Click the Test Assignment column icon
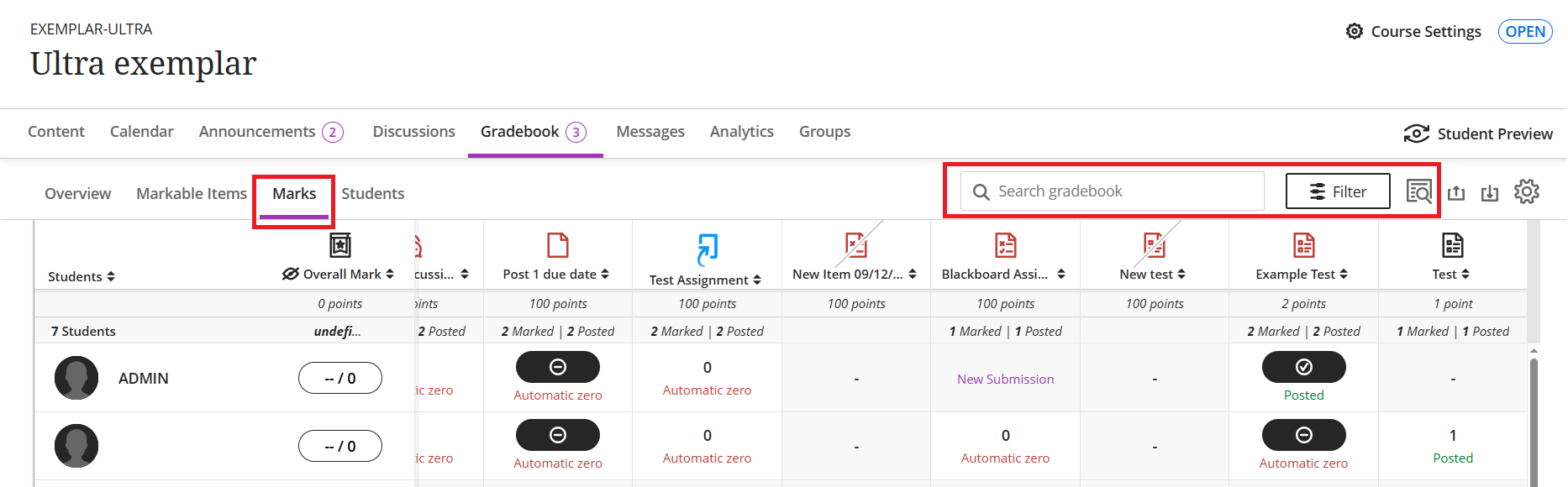This screenshot has width=1568, height=487. [x=707, y=249]
